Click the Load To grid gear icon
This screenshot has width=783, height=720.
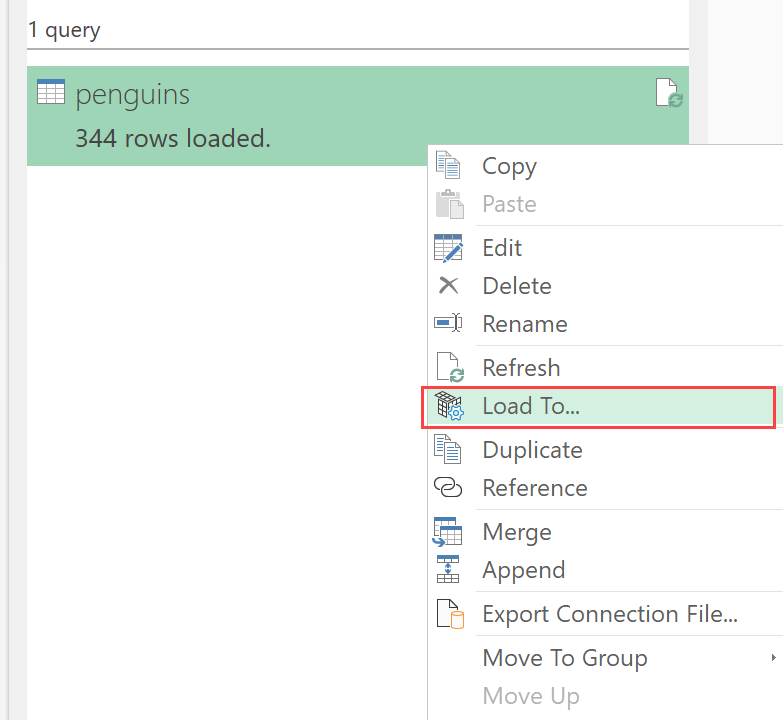click(449, 405)
